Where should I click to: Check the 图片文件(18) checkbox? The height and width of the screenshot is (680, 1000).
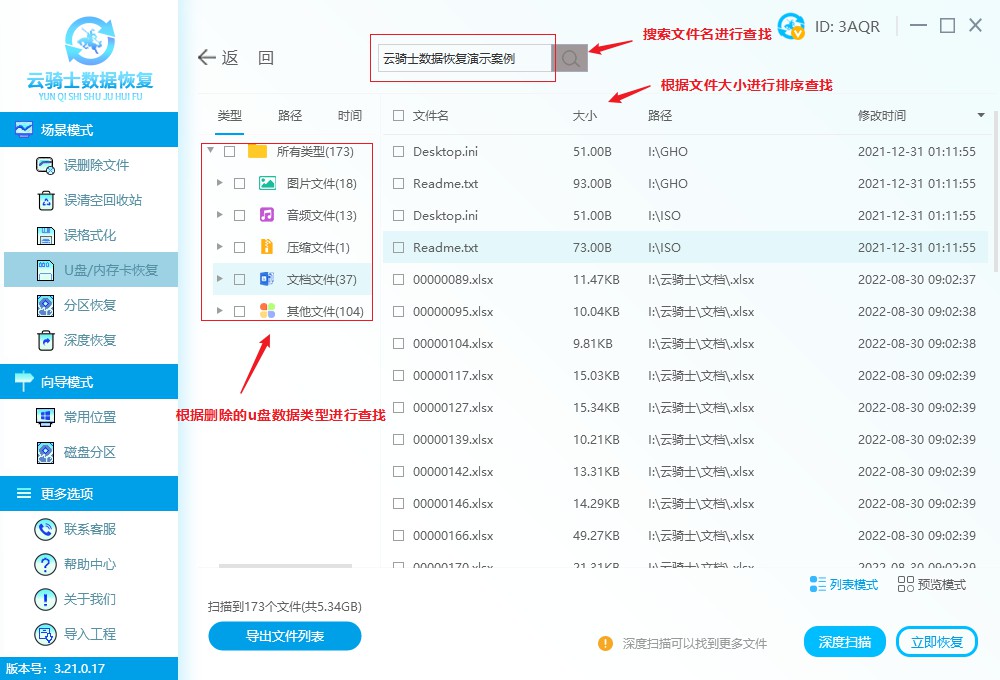[239, 183]
